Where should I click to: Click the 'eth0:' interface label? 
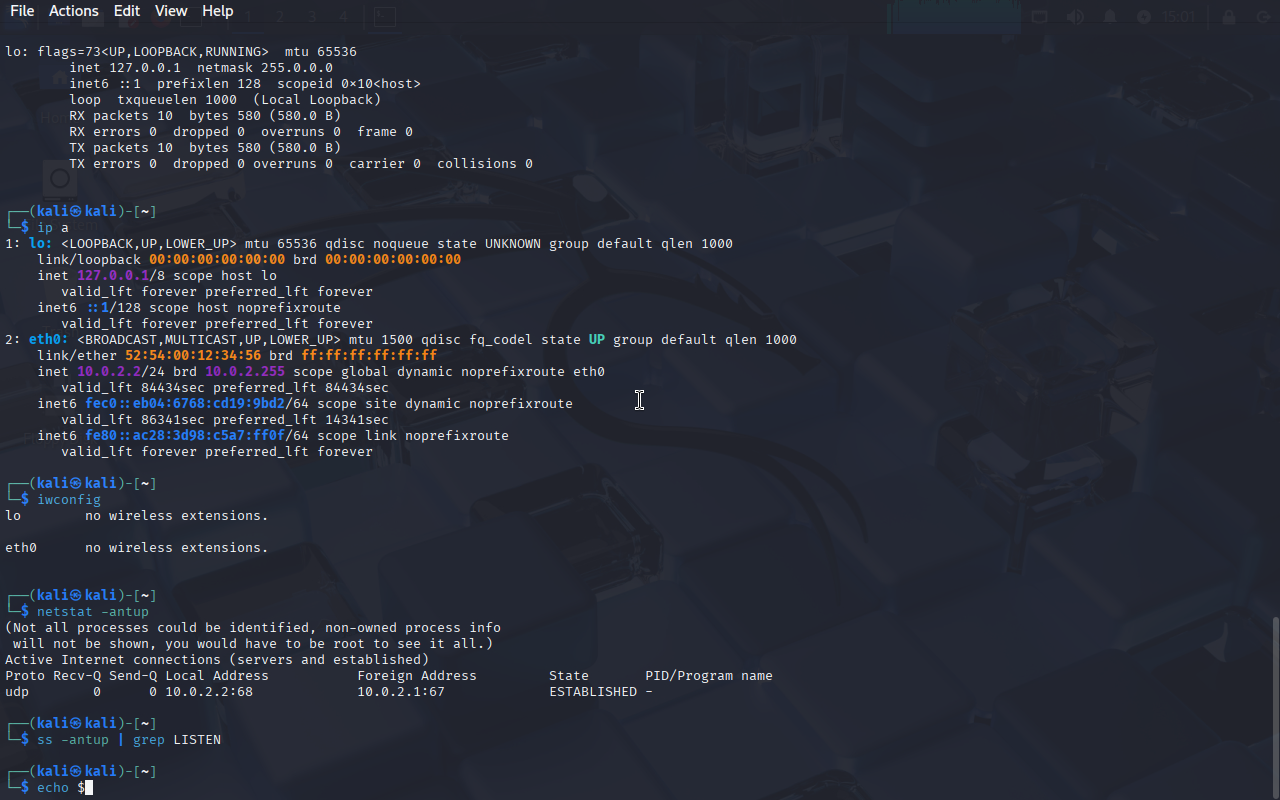tap(49, 340)
